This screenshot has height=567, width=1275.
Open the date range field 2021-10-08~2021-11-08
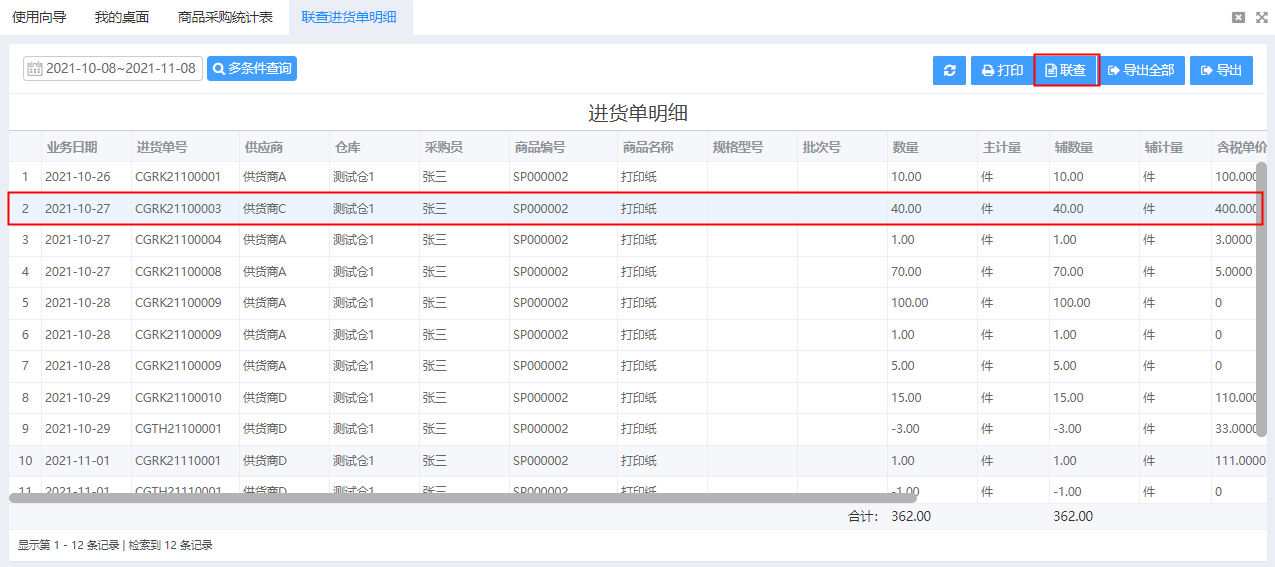[x=113, y=69]
